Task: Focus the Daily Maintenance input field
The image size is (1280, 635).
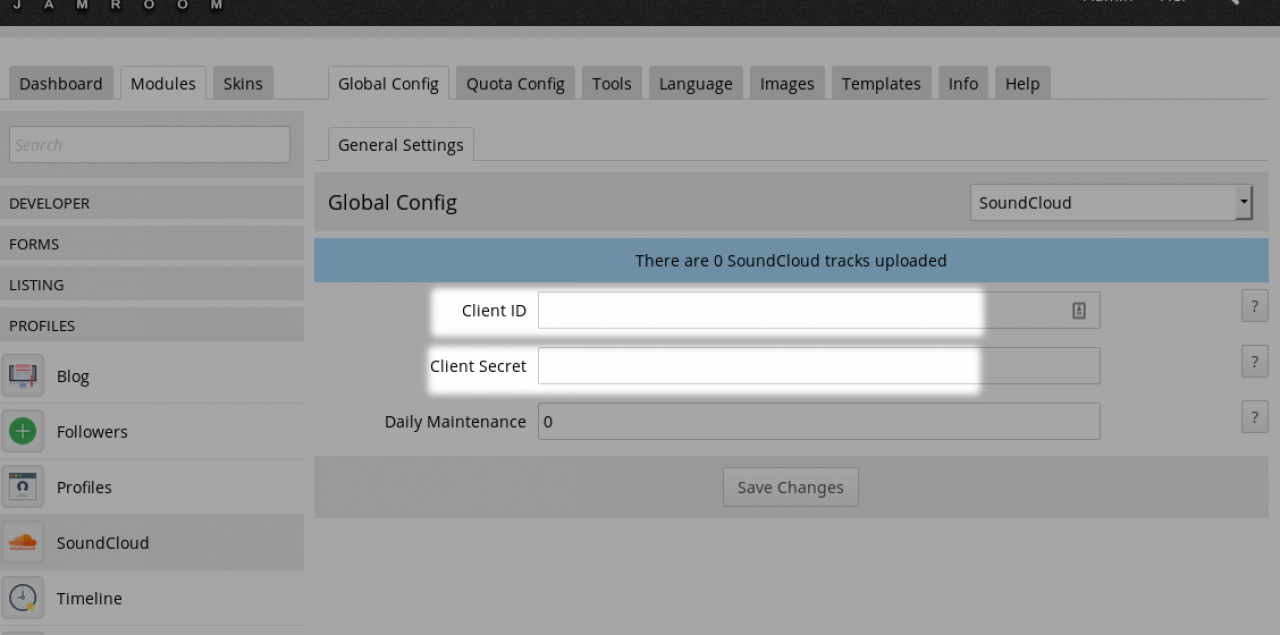Action: pyautogui.click(x=818, y=422)
